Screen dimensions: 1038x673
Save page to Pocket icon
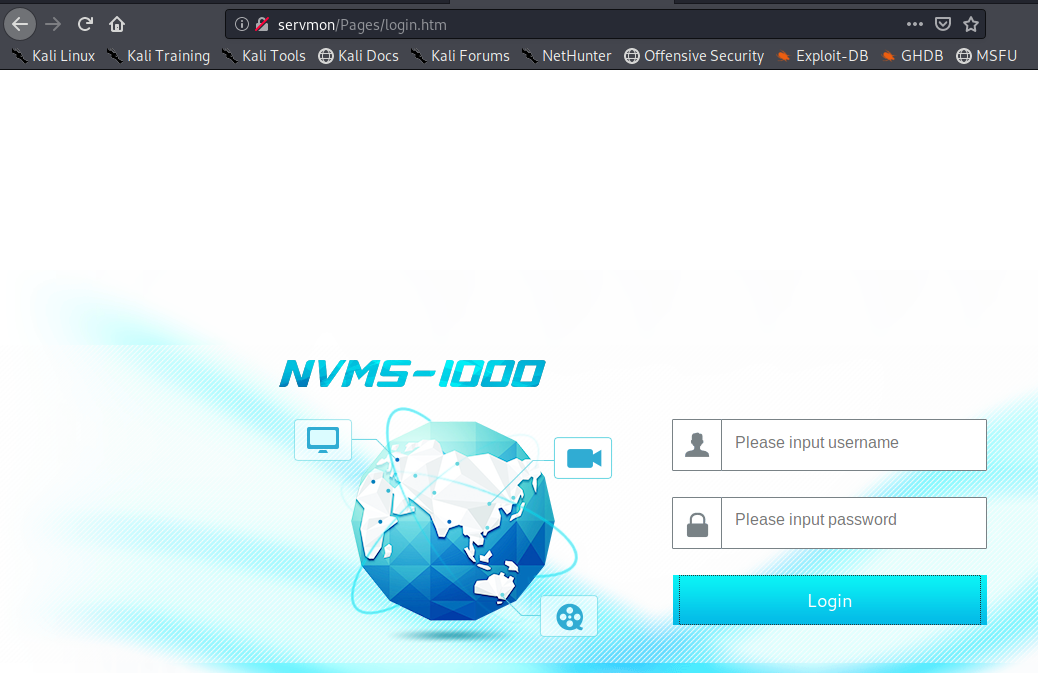pos(943,24)
